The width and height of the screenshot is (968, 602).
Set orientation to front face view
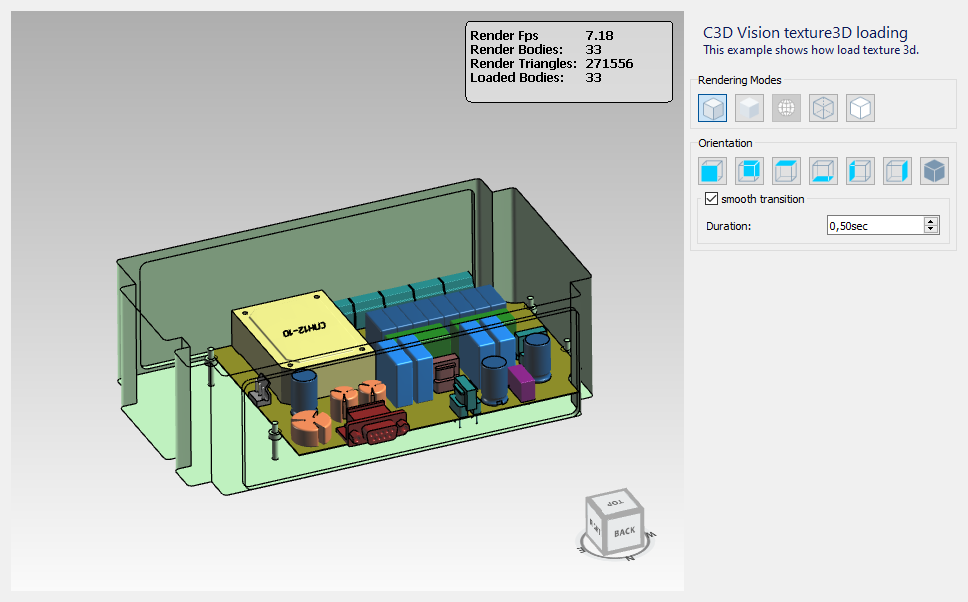[712, 171]
